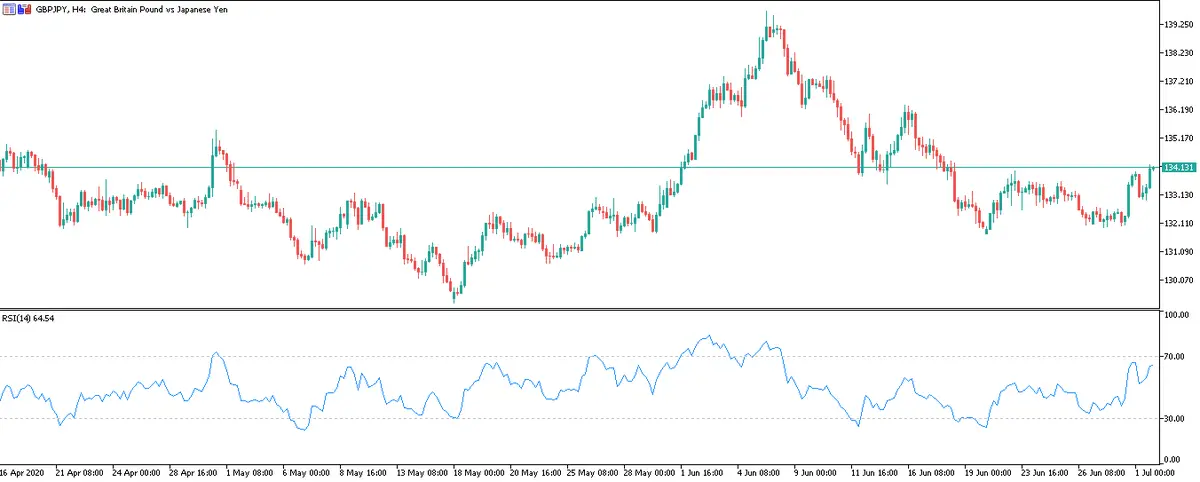Click the 24 Apr 00:00 time label
This screenshot has height=482, width=1200.
[137, 471]
